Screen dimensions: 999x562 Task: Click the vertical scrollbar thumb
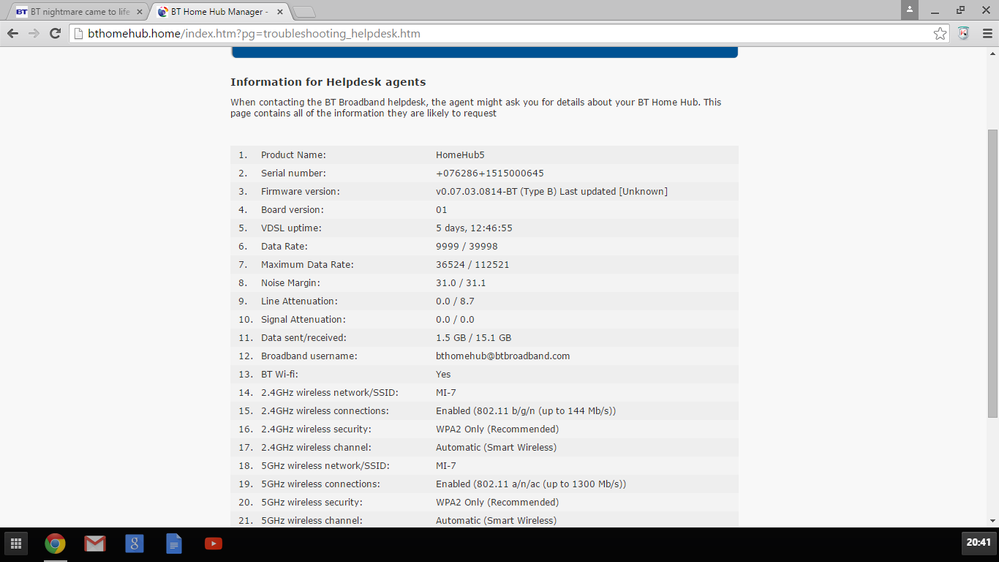pyautogui.click(x=993, y=273)
